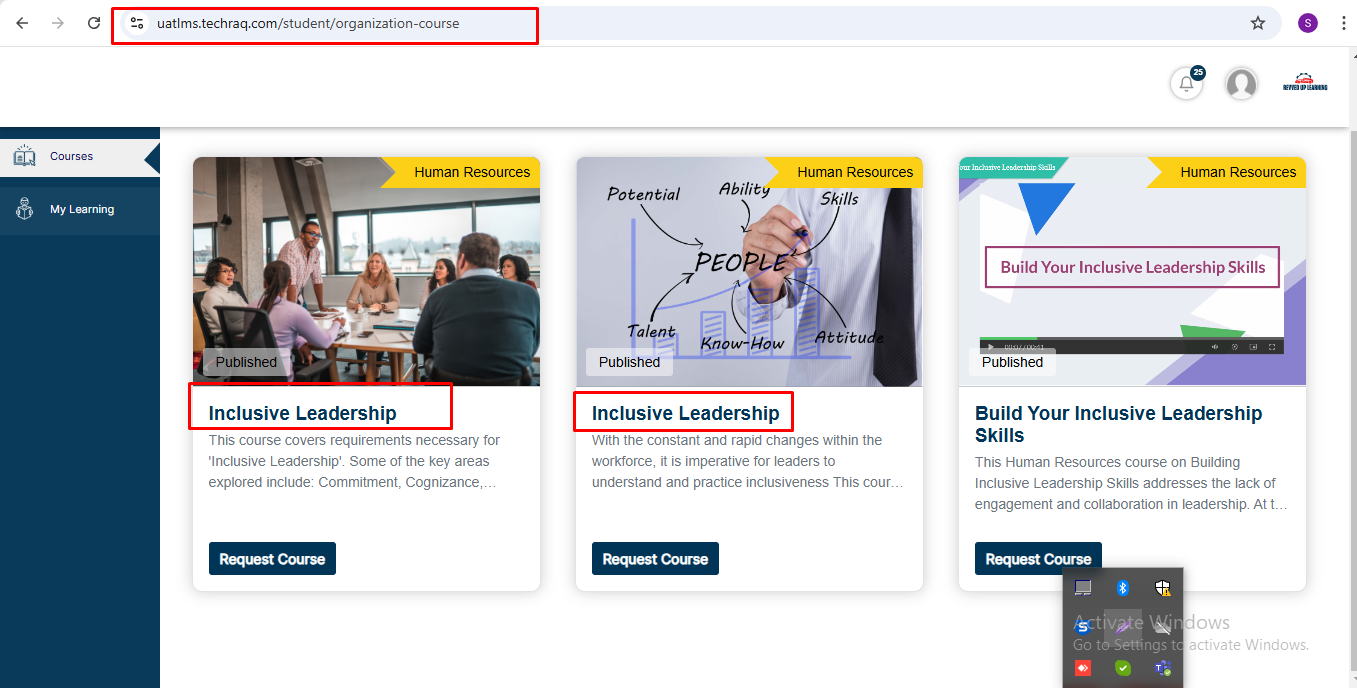This screenshot has width=1357, height=688.
Task: Open the Microsoft Teams tray icon
Action: point(1163,668)
